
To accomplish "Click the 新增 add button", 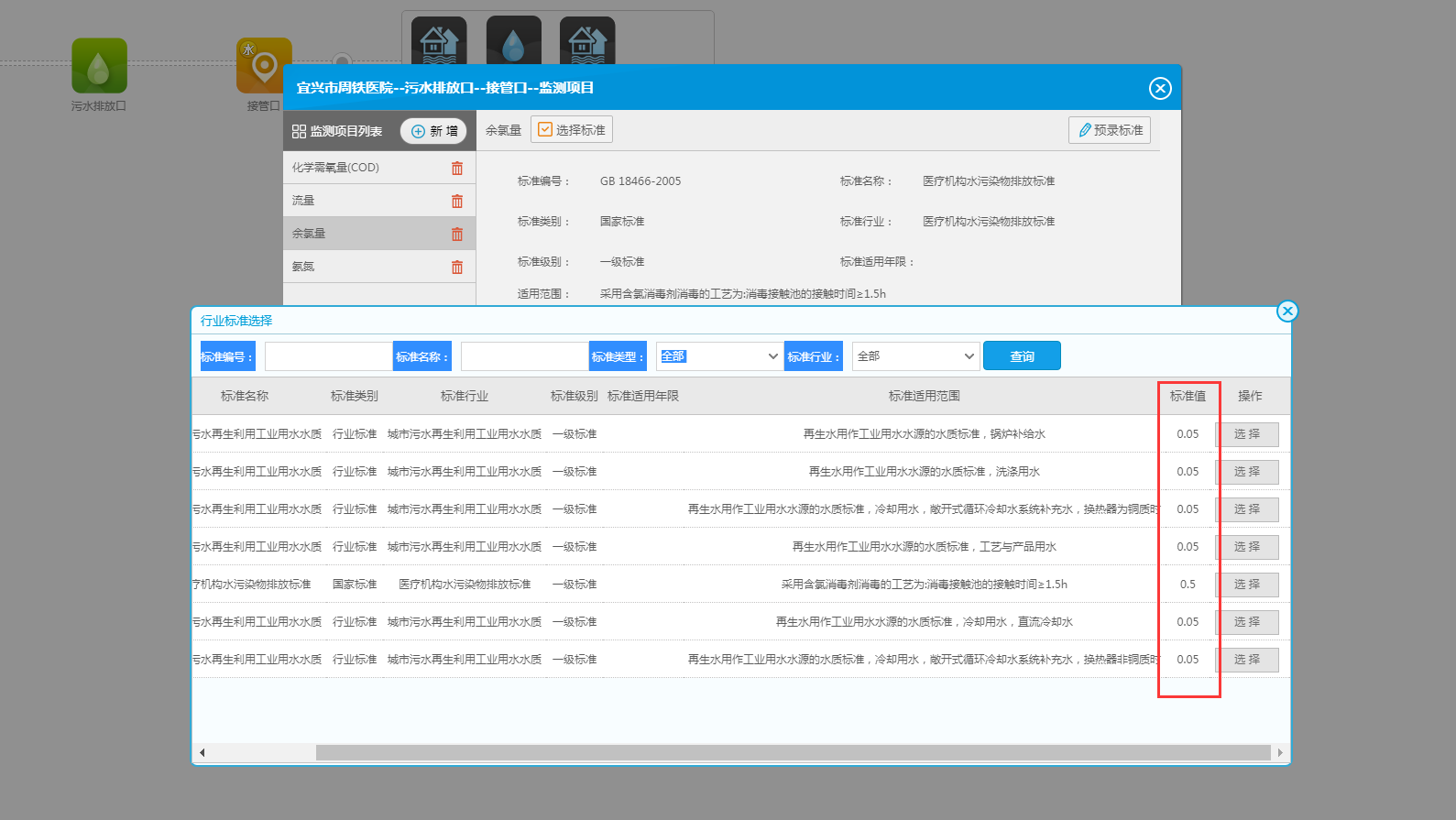I will point(433,131).
